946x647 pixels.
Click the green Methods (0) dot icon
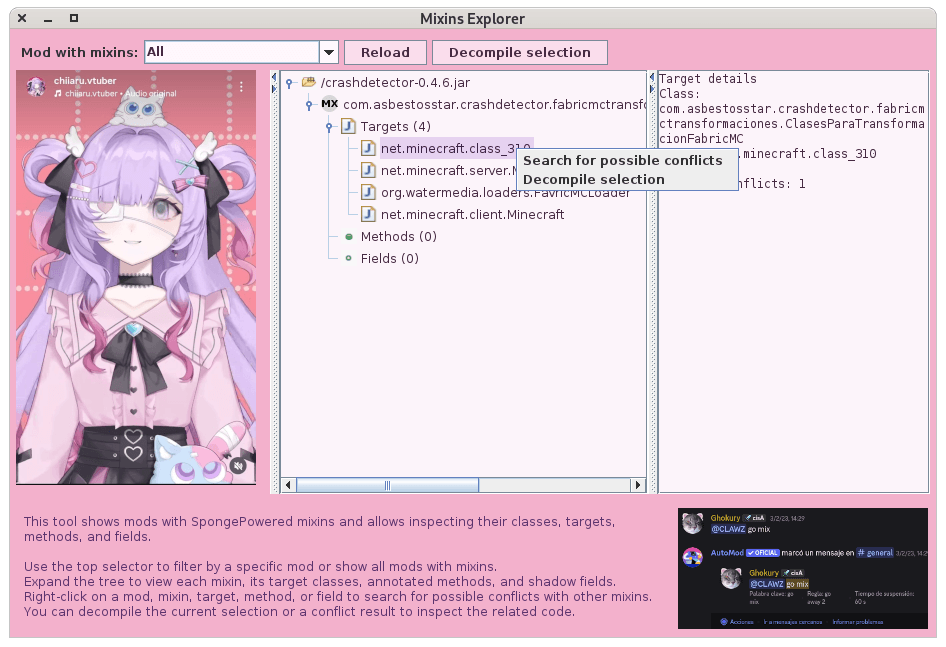(349, 237)
